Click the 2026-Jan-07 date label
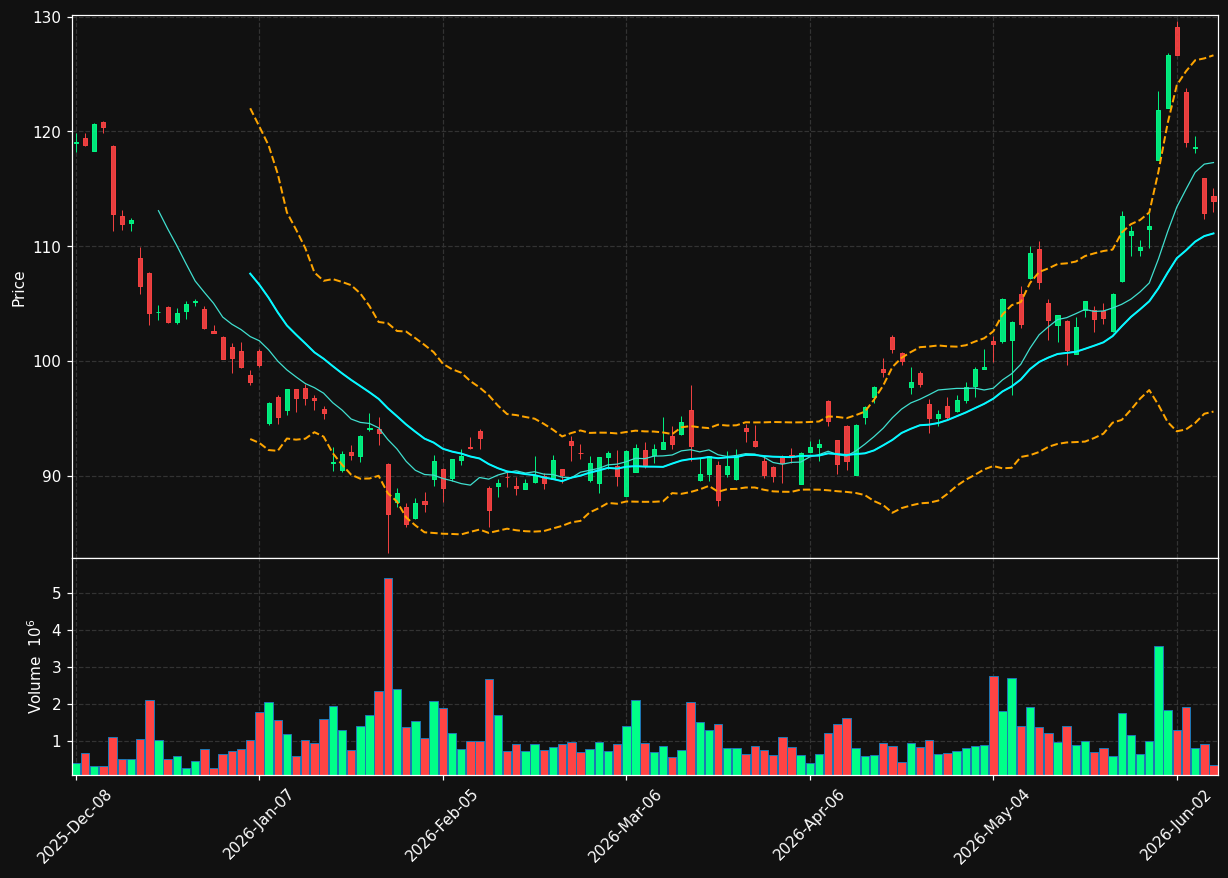 click(x=258, y=824)
